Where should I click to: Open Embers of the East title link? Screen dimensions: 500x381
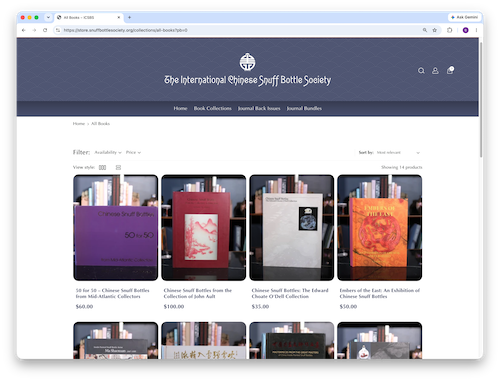(x=380, y=293)
